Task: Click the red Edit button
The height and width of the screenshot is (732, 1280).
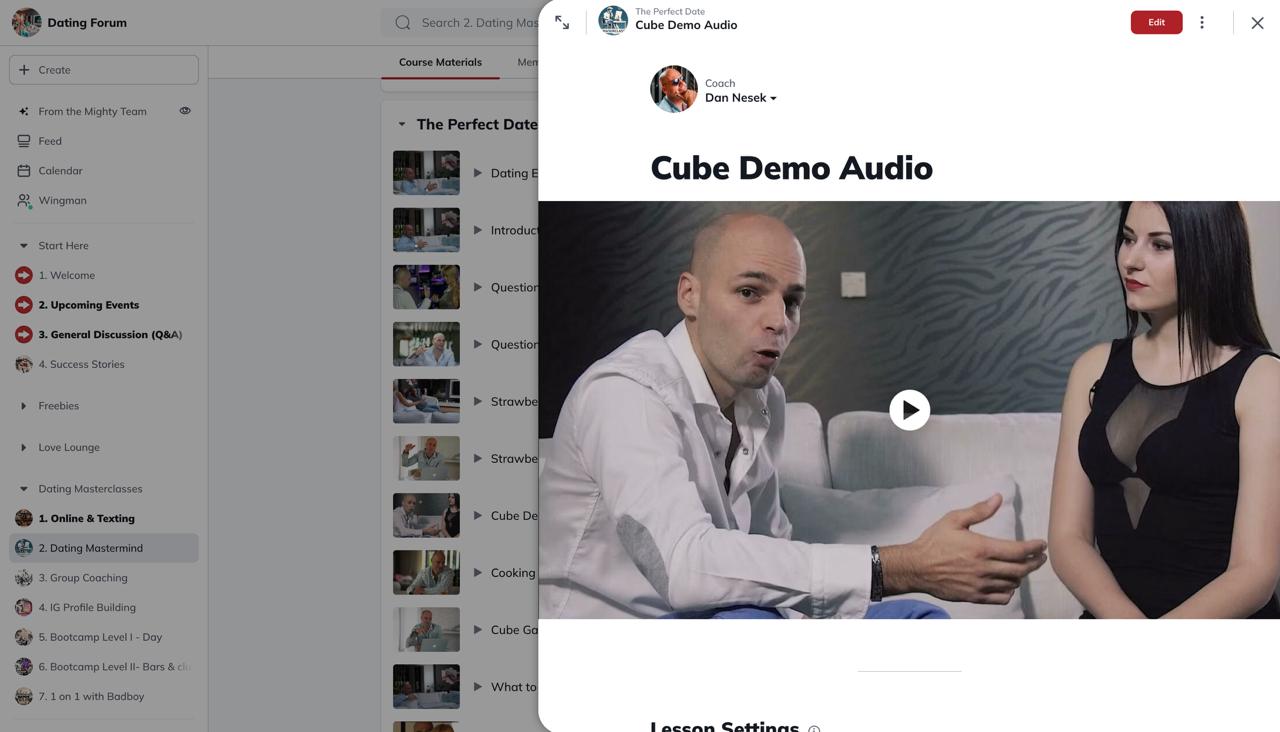Action: click(1156, 22)
